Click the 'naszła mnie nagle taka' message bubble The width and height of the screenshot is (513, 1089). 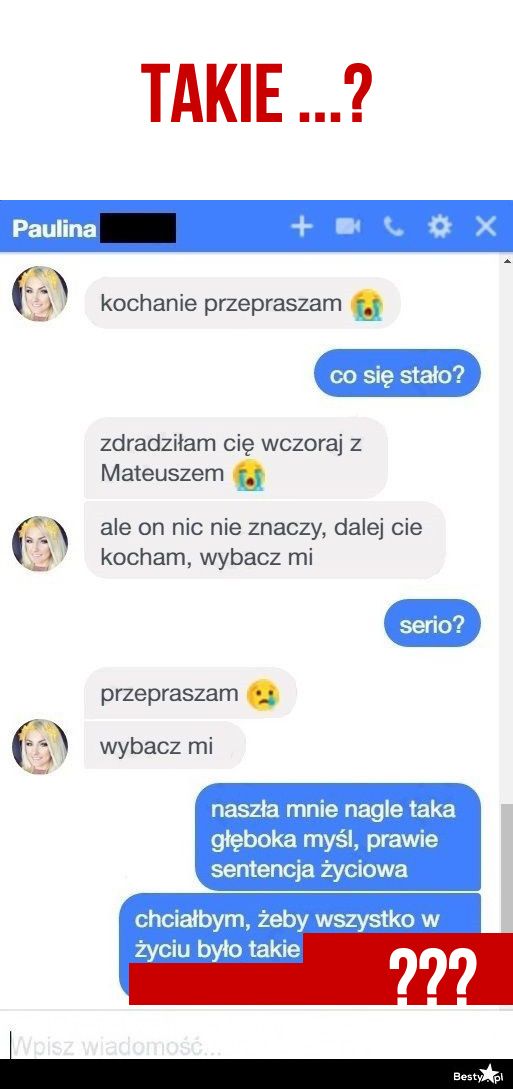click(x=338, y=838)
